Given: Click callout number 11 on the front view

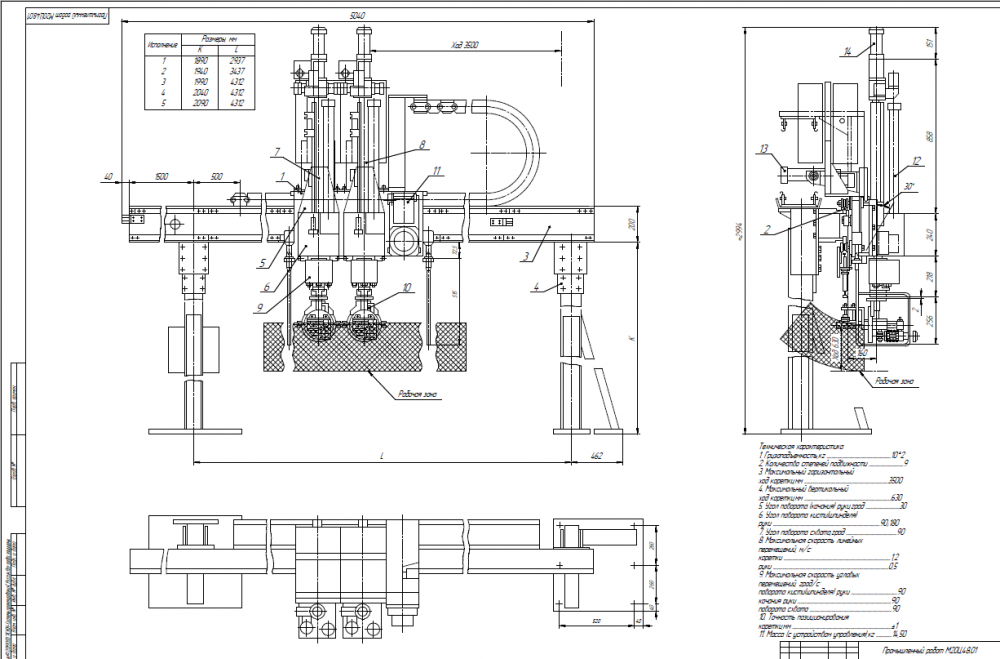Looking at the screenshot, I should pyautogui.click(x=436, y=171).
